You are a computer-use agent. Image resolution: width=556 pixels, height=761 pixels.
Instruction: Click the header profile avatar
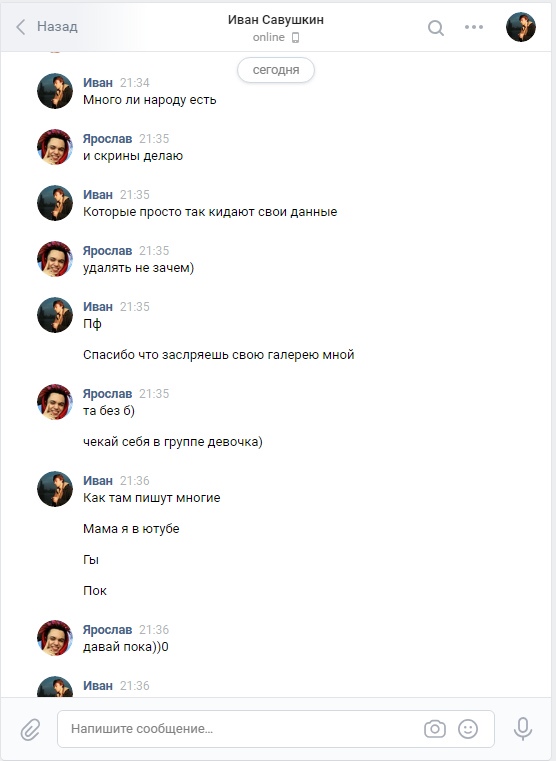click(521, 27)
